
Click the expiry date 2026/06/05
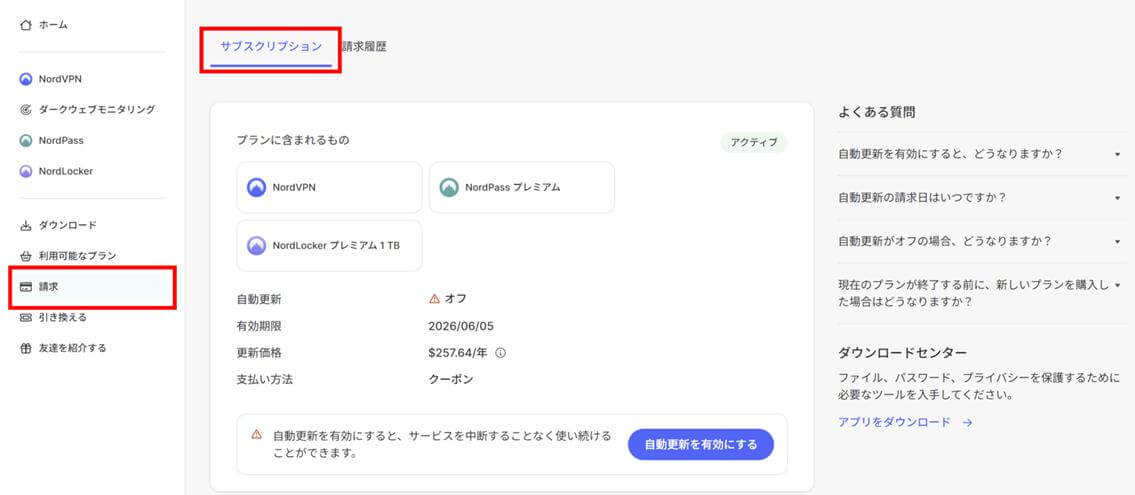461,326
